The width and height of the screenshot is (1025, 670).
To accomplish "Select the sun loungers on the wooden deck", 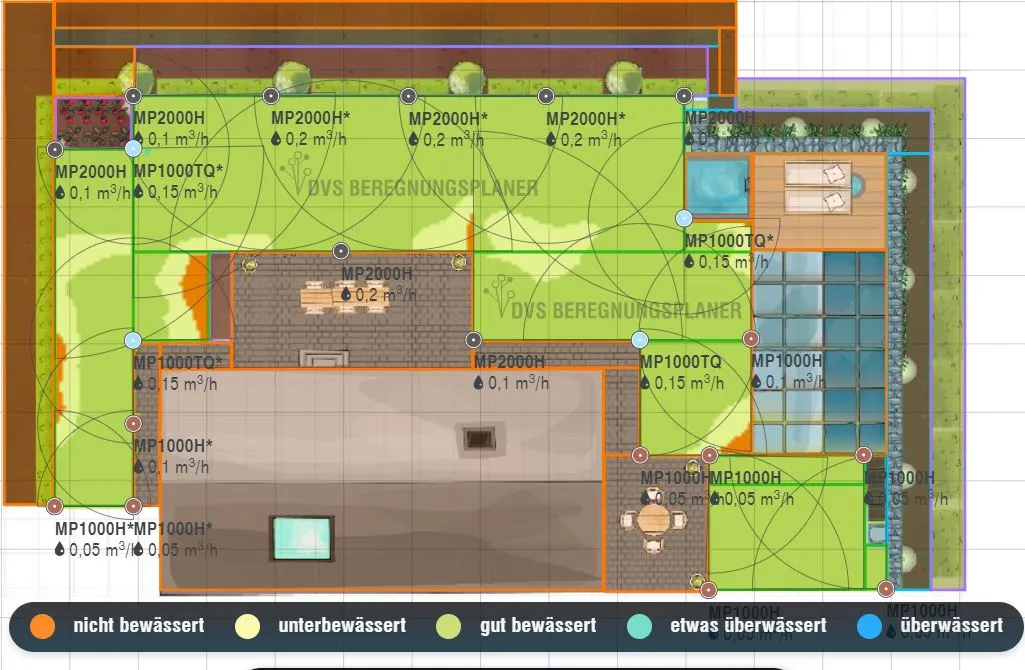I will pyautogui.click(x=819, y=188).
